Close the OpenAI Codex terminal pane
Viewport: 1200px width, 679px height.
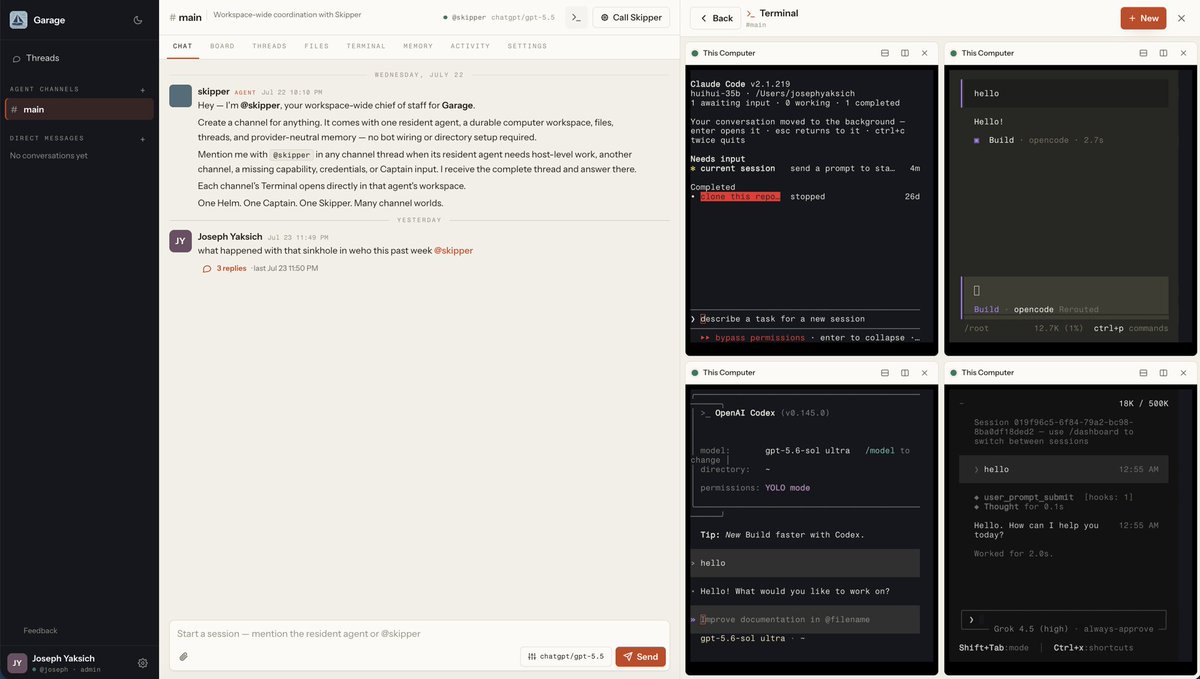tap(924, 372)
